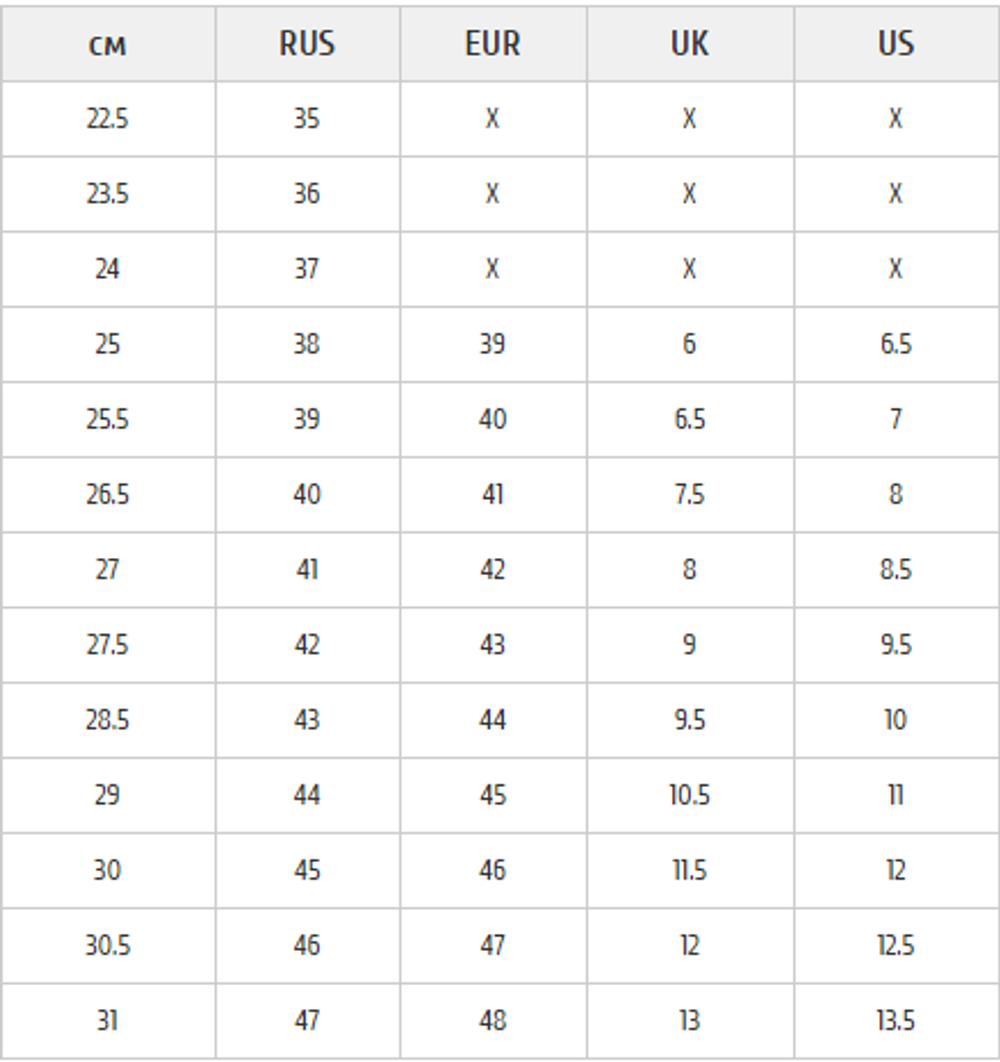Select the 22.5 cm cell
This screenshot has width=1000, height=1062.
[x=107, y=119]
